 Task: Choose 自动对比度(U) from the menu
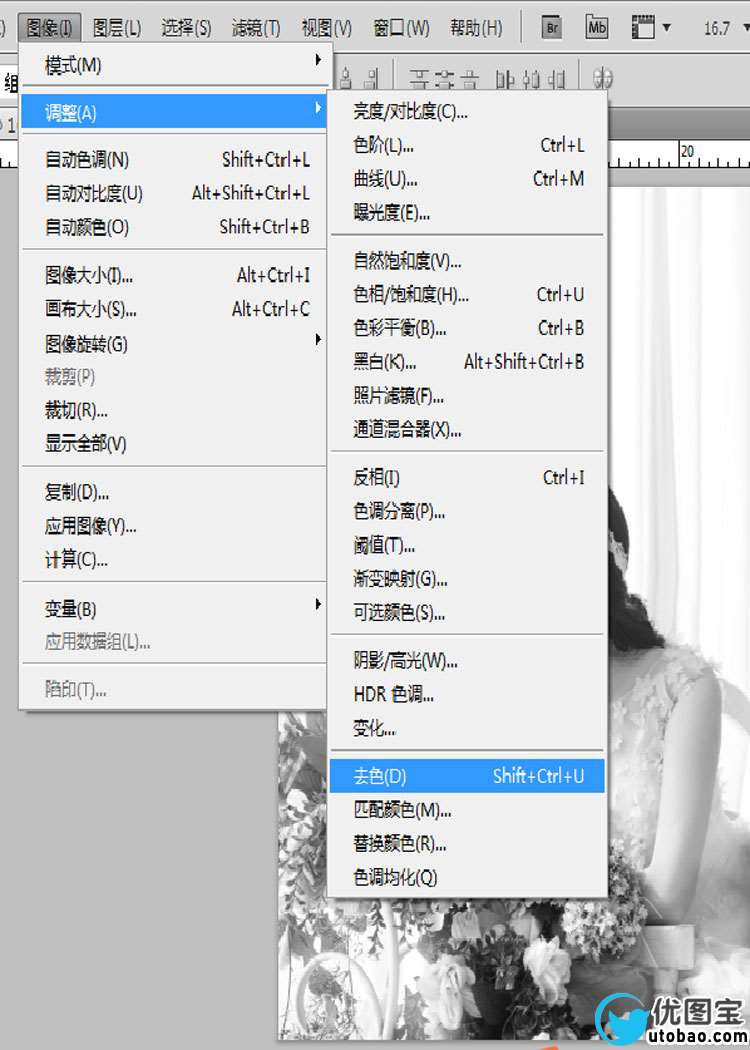pyautogui.click(x=175, y=194)
